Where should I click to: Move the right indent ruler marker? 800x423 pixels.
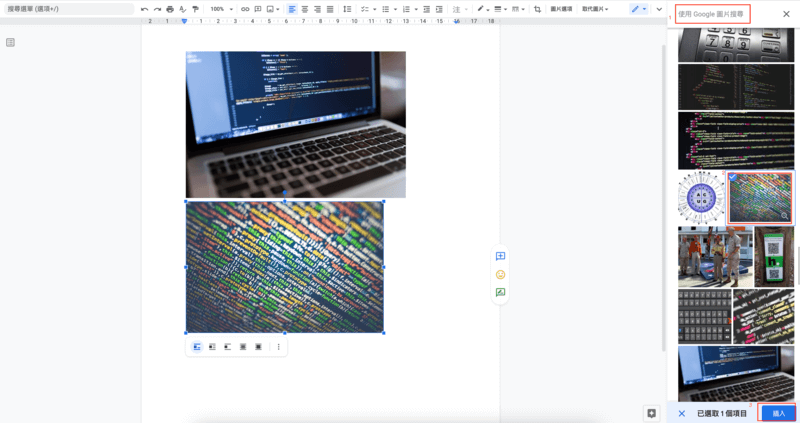point(457,21)
